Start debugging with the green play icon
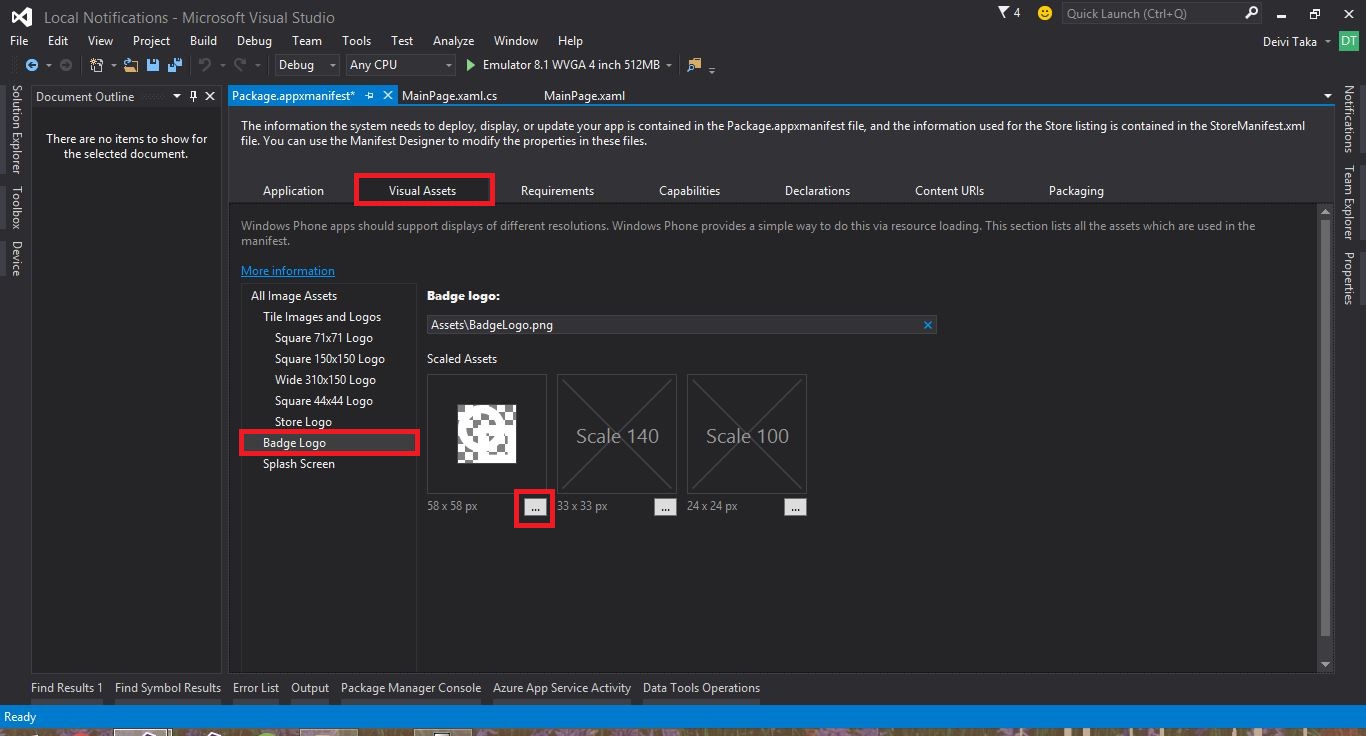 [x=471, y=65]
